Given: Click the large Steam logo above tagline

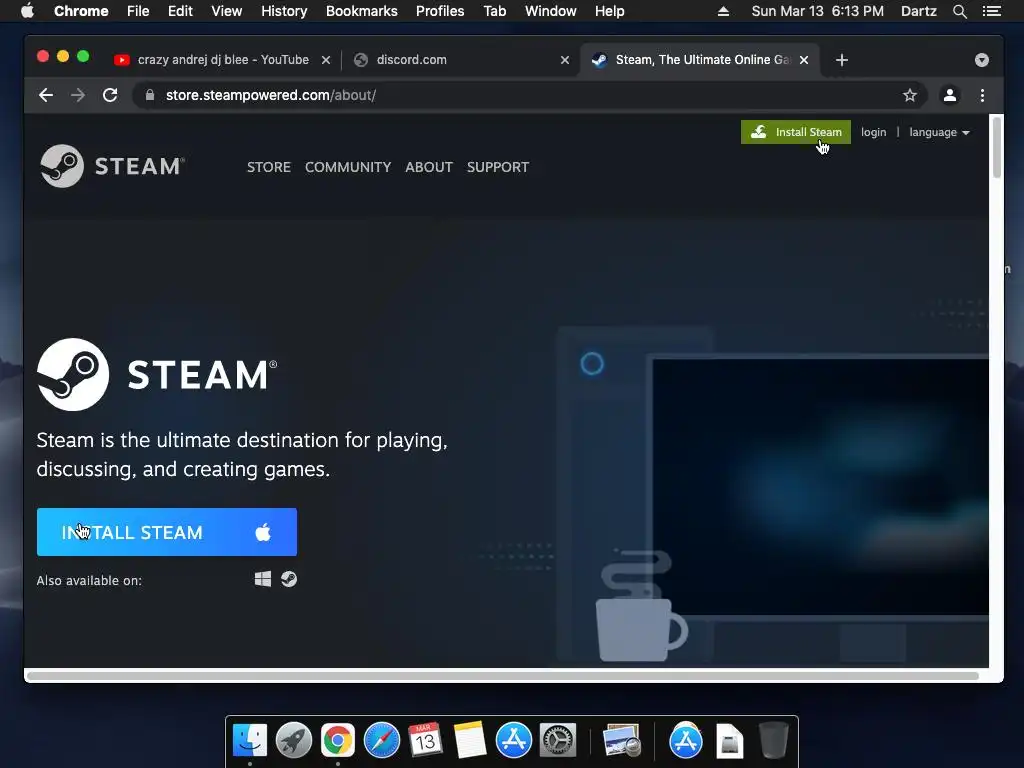Looking at the screenshot, I should click(x=157, y=374).
